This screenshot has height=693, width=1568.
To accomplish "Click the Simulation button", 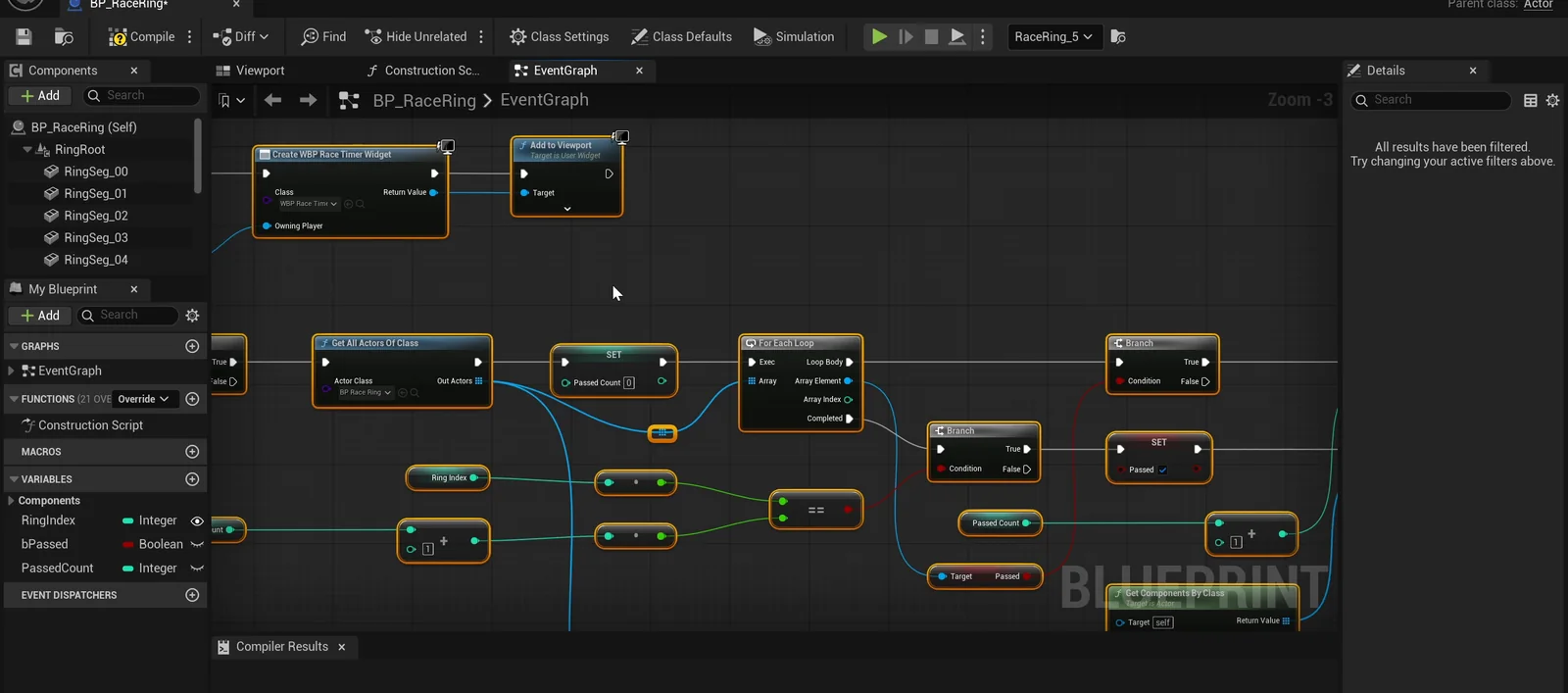I will tap(794, 37).
